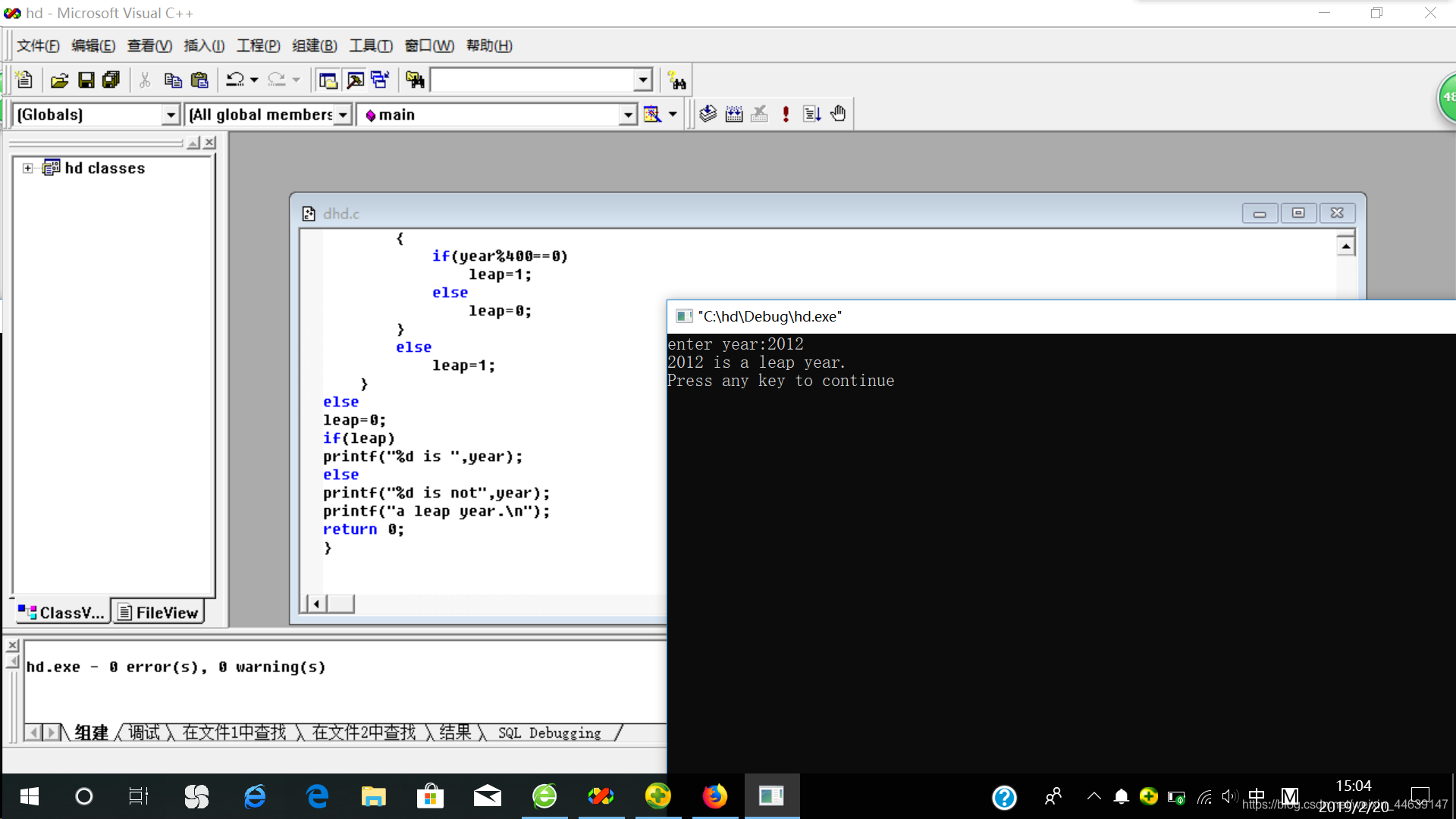Open the 插入(I) menu
Screen dimensions: 1456x819
pos(204,45)
